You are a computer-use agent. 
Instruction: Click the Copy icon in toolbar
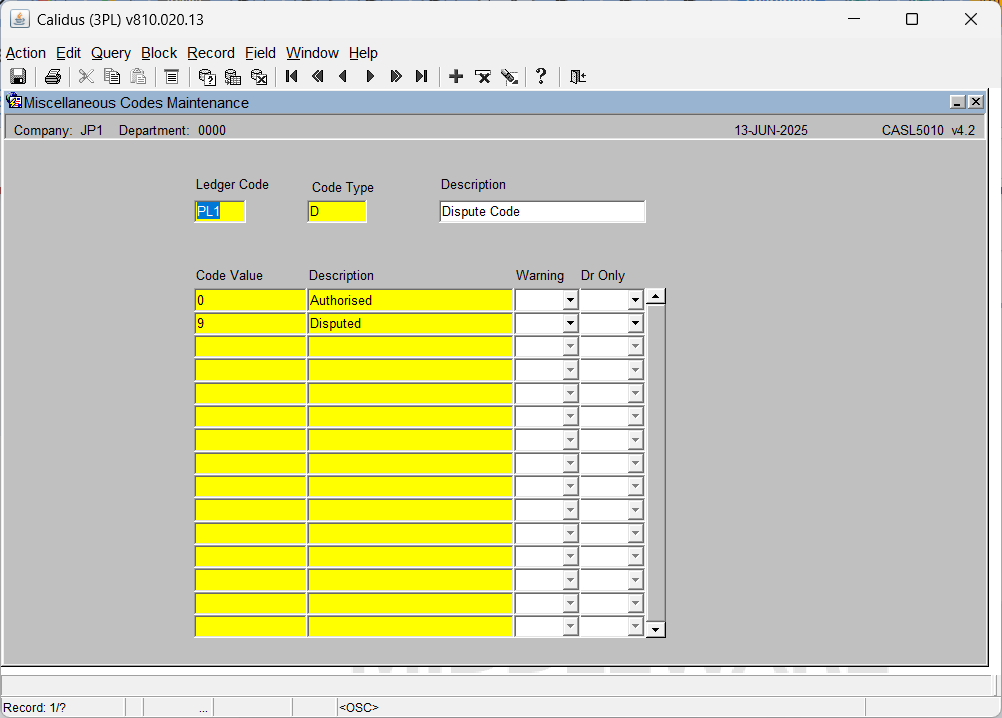(112, 77)
